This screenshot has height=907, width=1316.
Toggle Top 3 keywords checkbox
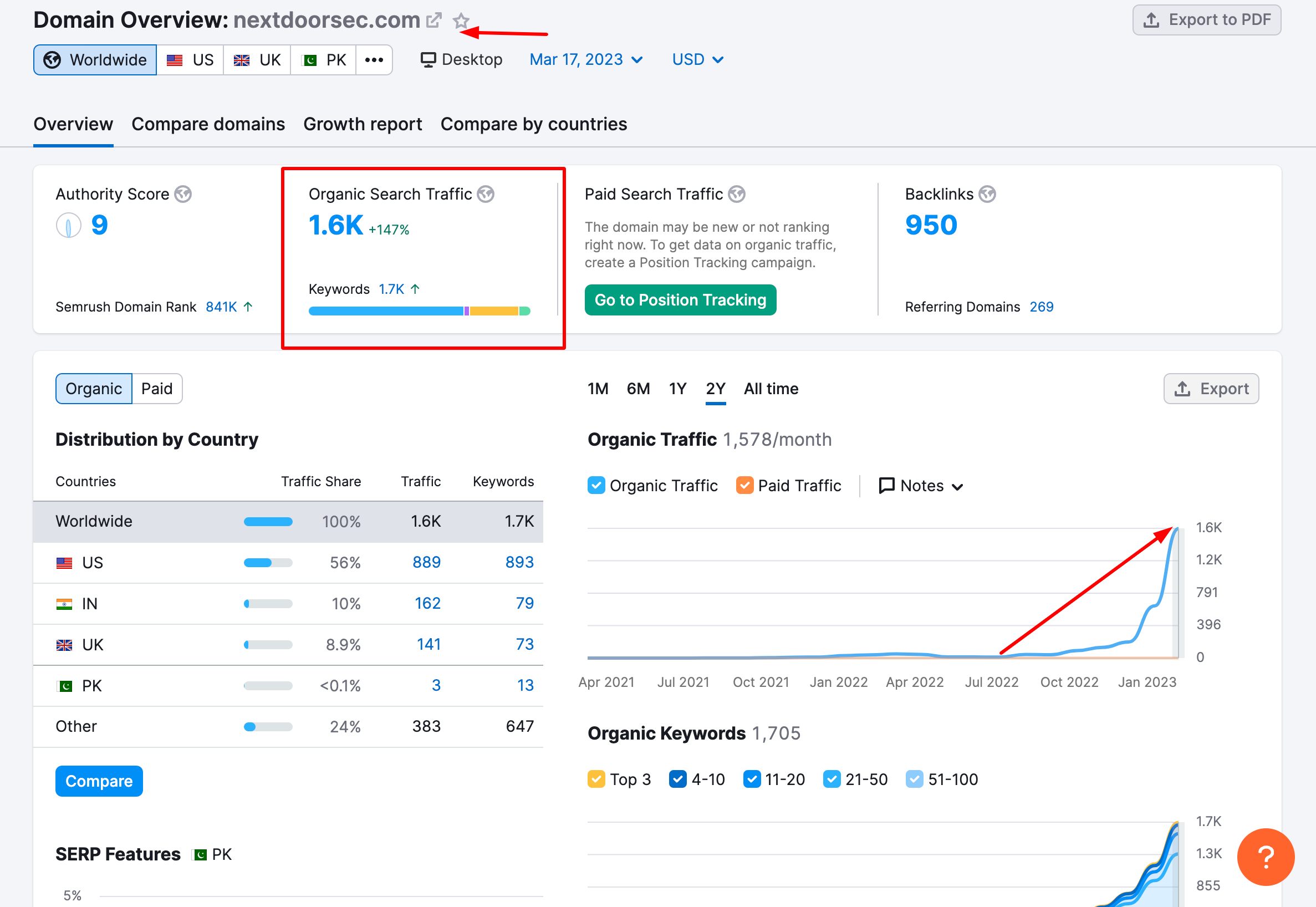pyautogui.click(x=596, y=779)
